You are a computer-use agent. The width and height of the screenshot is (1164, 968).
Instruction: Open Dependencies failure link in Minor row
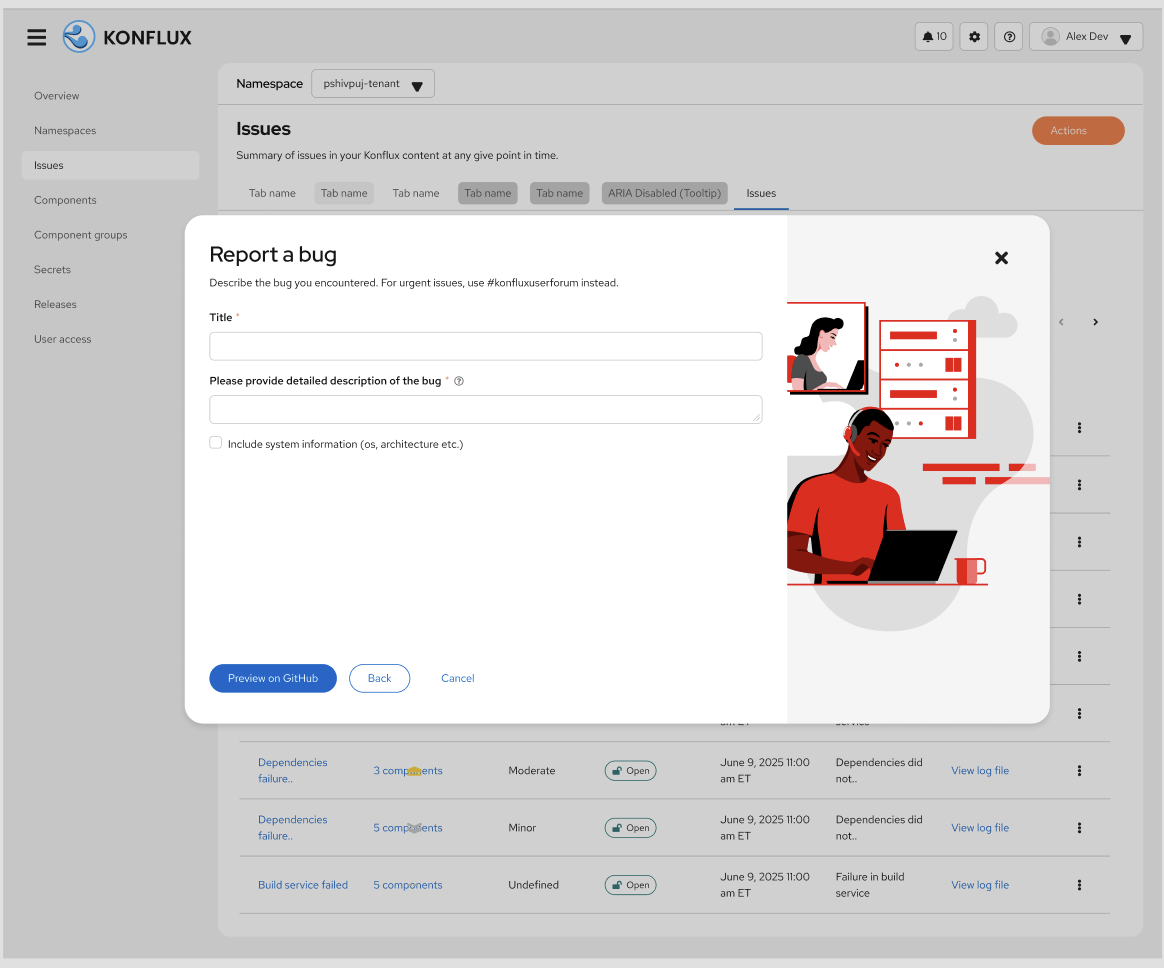tap(292, 828)
